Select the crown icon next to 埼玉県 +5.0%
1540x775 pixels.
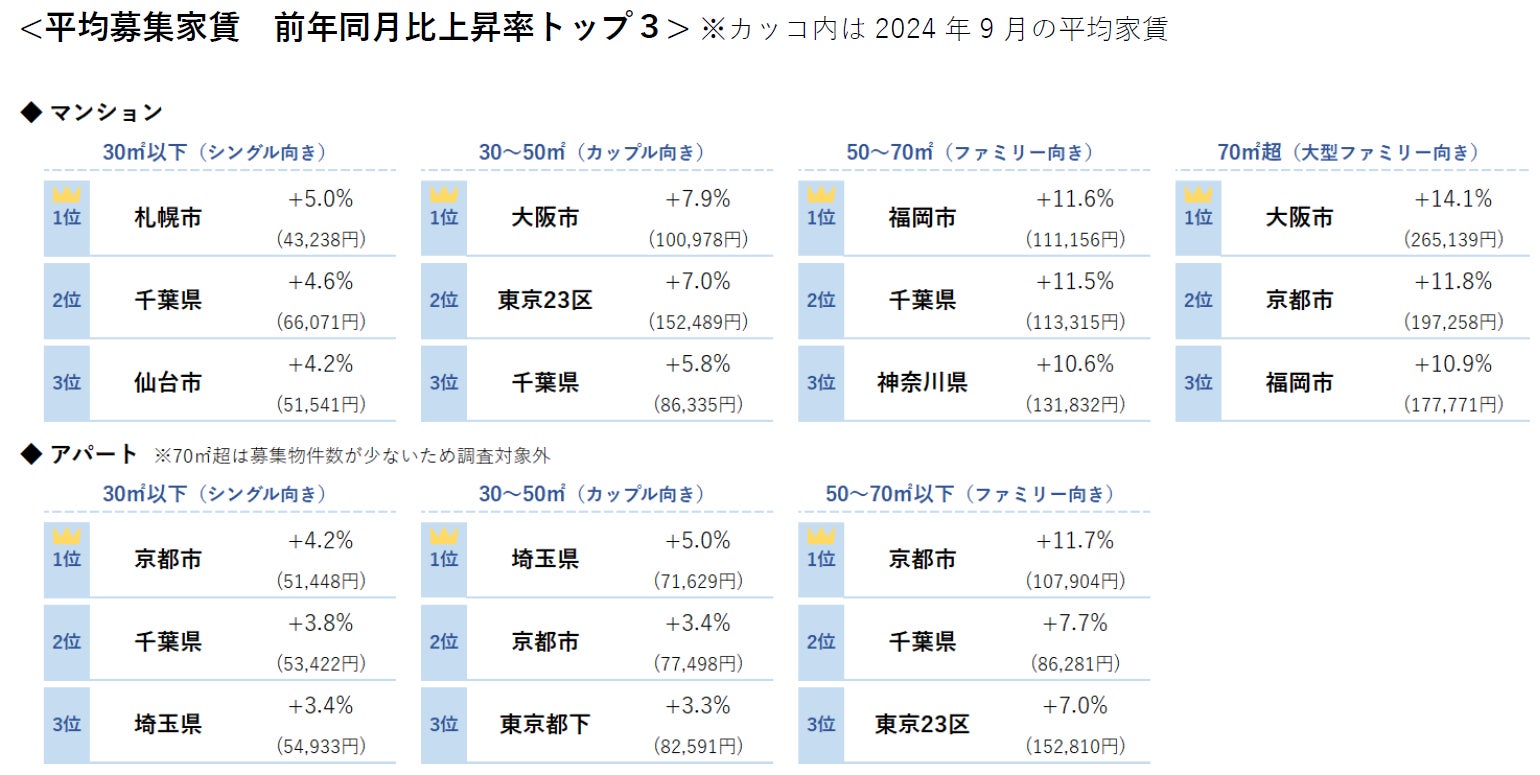[443, 536]
